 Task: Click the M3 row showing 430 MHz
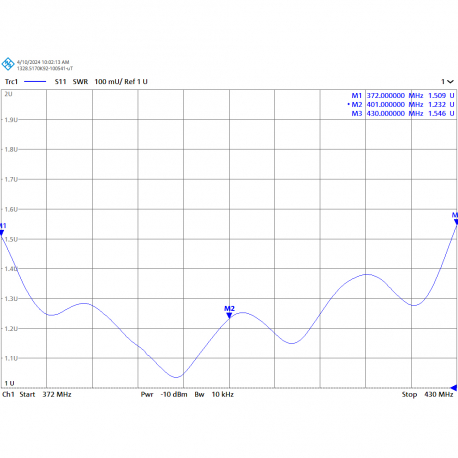[403, 114]
